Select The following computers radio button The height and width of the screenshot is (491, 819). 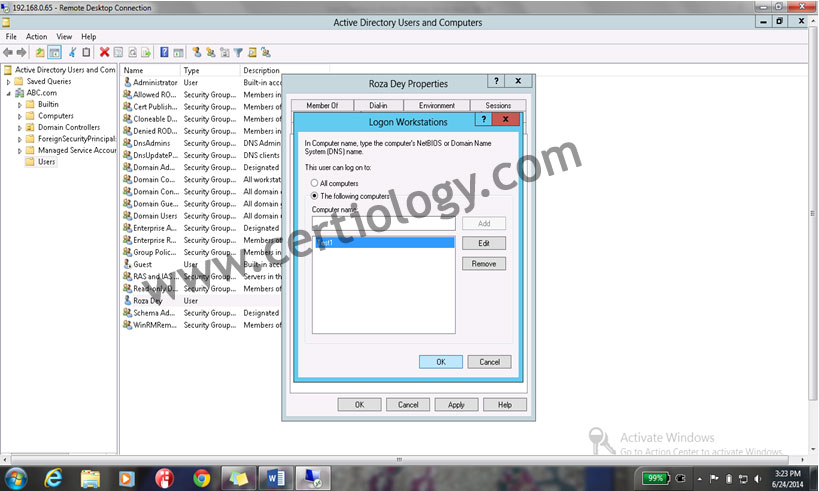pyautogui.click(x=314, y=196)
